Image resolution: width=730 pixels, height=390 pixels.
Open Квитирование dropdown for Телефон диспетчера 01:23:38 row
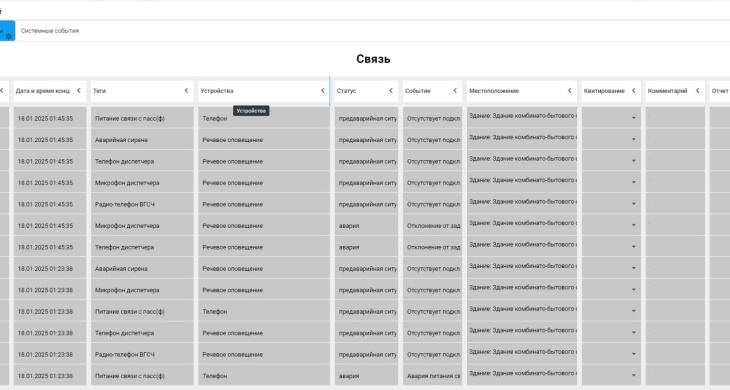click(x=634, y=333)
